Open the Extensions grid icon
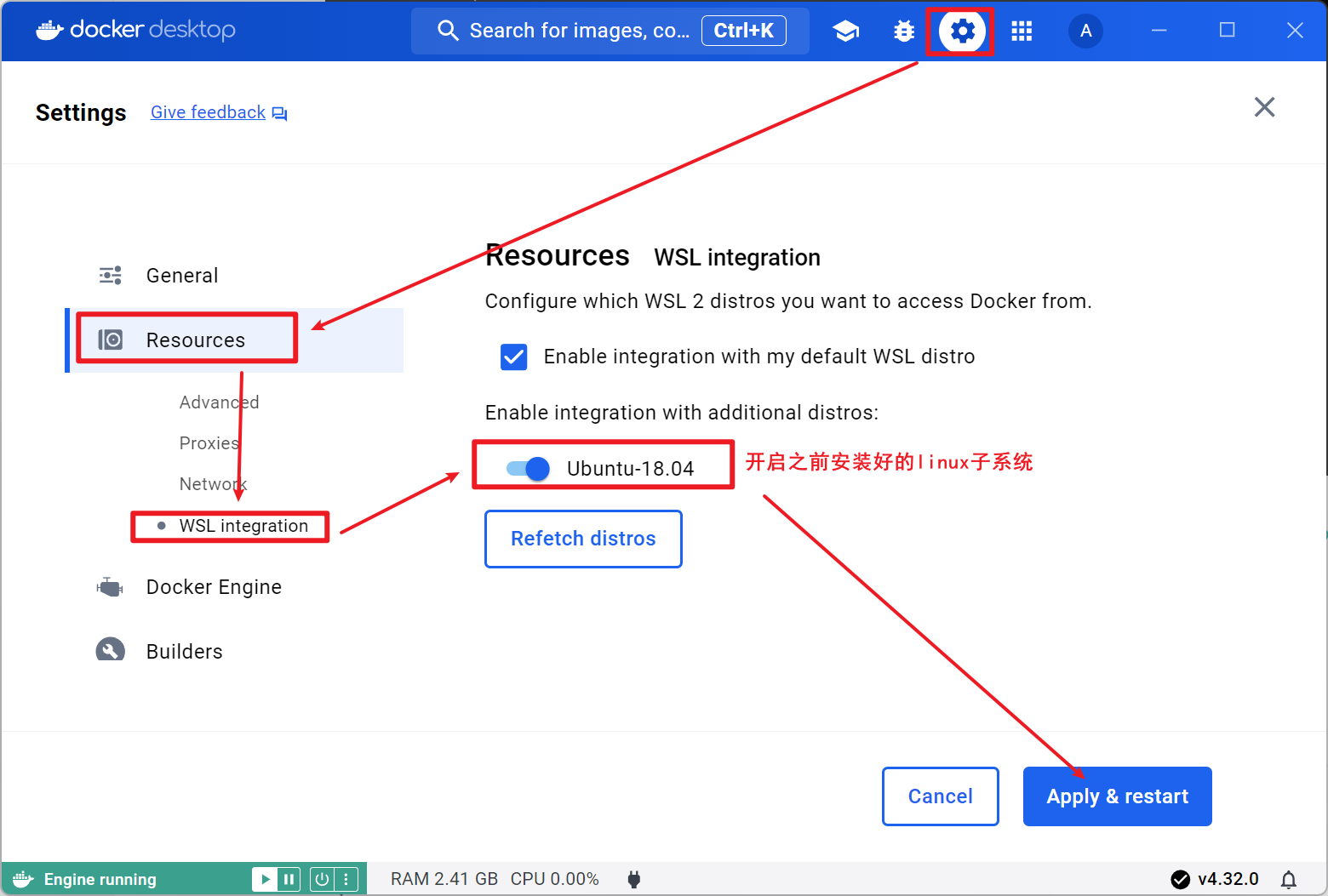This screenshot has height=896, width=1328. pos(1022,31)
